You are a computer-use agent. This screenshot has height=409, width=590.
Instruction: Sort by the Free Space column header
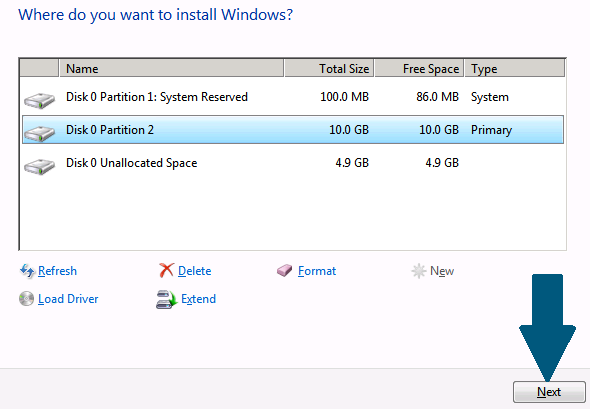tap(419, 68)
